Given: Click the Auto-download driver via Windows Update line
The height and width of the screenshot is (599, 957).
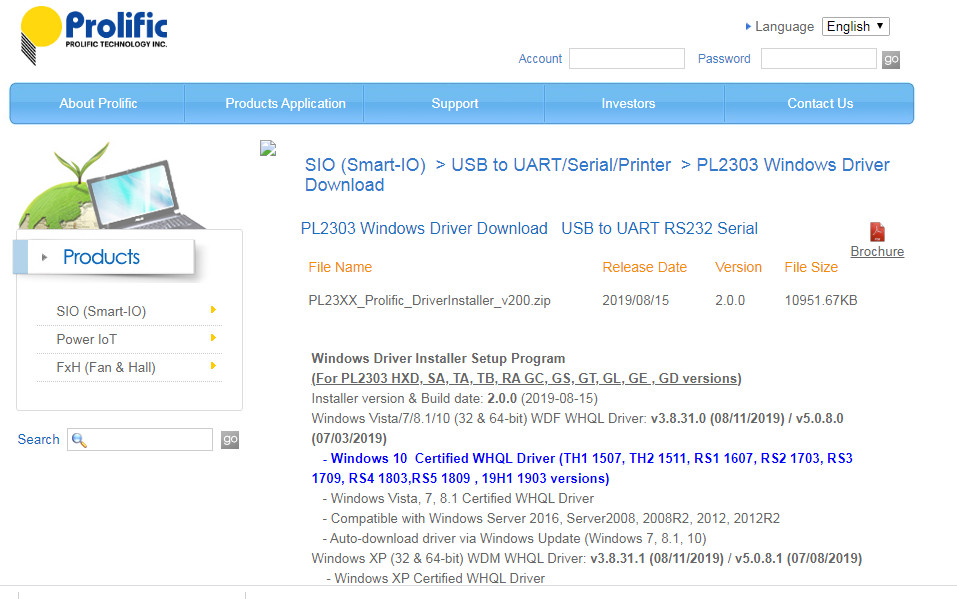Looking at the screenshot, I should click(x=515, y=539).
